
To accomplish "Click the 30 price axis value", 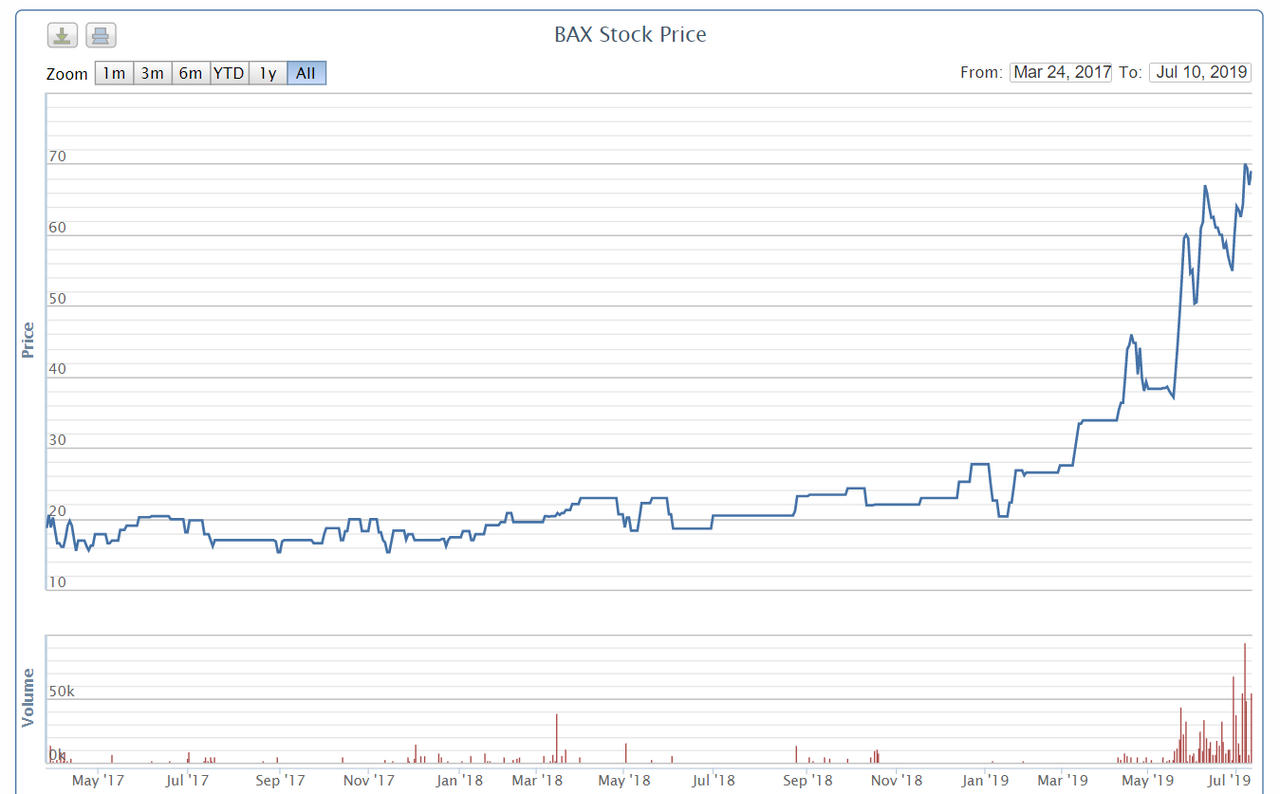I will click(57, 440).
